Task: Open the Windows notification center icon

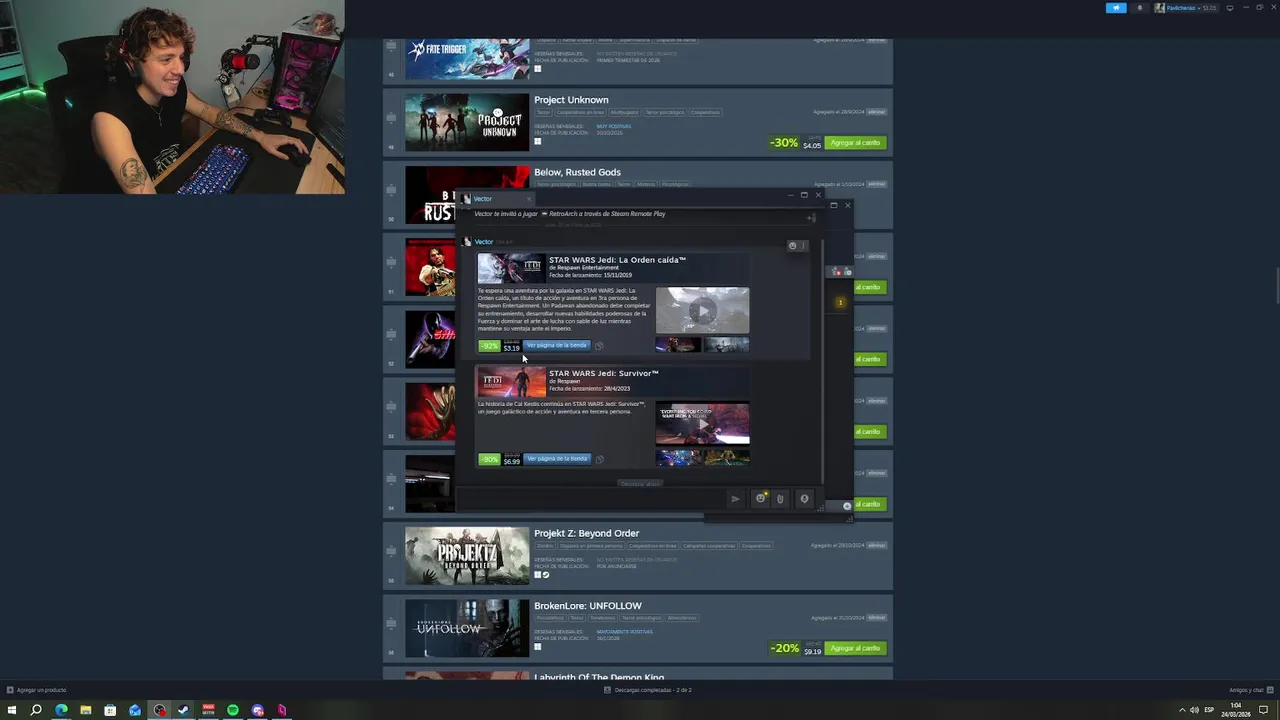Action: [x=1264, y=710]
